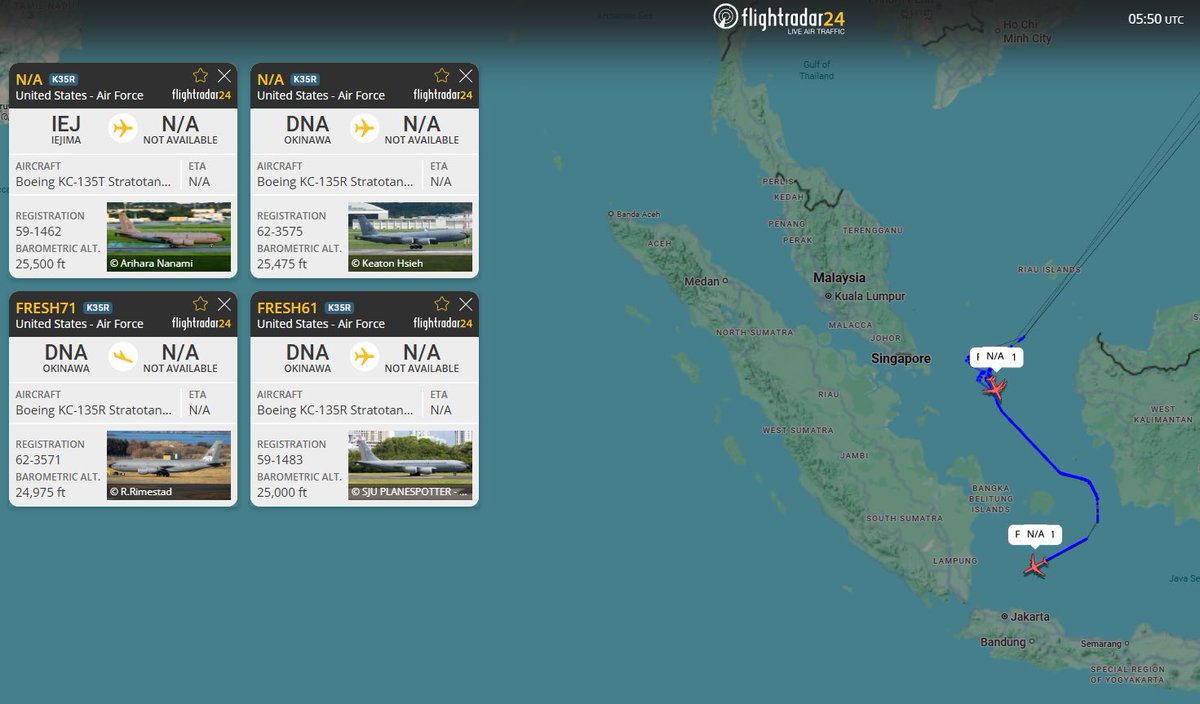Click Medan city label on map
1200x704 pixels.
pos(701,281)
